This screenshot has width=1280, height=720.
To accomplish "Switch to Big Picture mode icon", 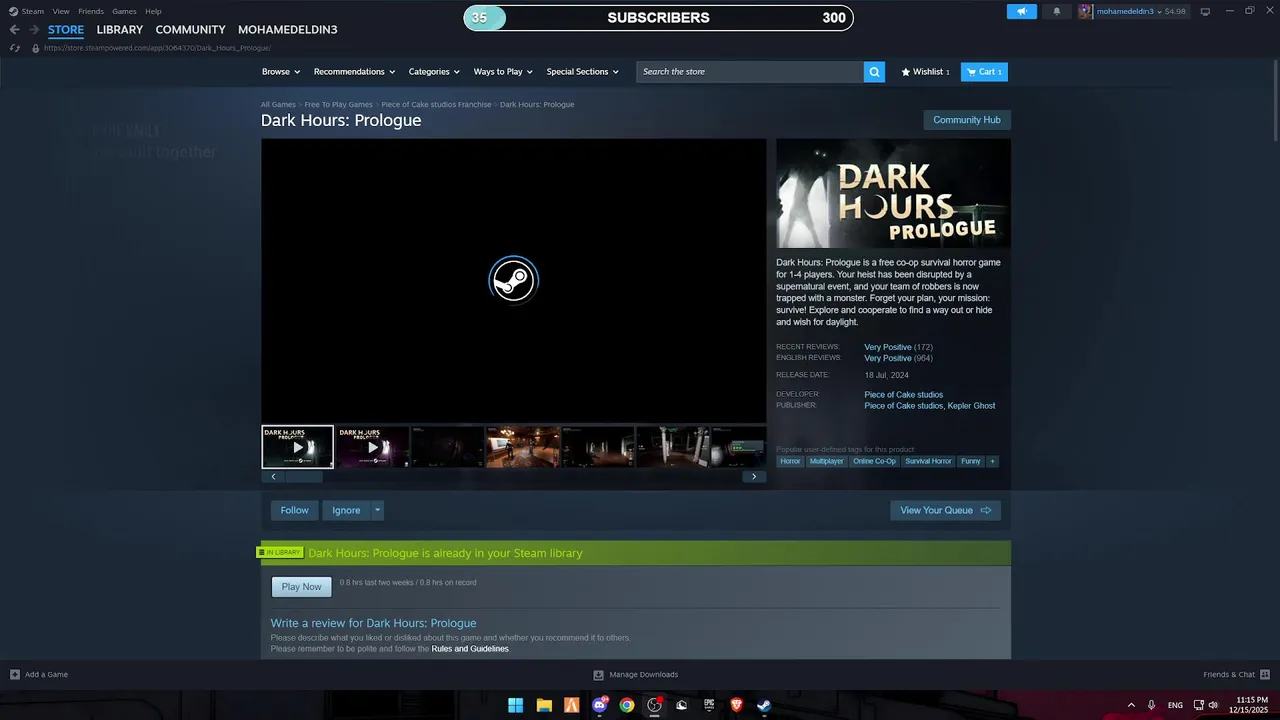I will click(1205, 11).
